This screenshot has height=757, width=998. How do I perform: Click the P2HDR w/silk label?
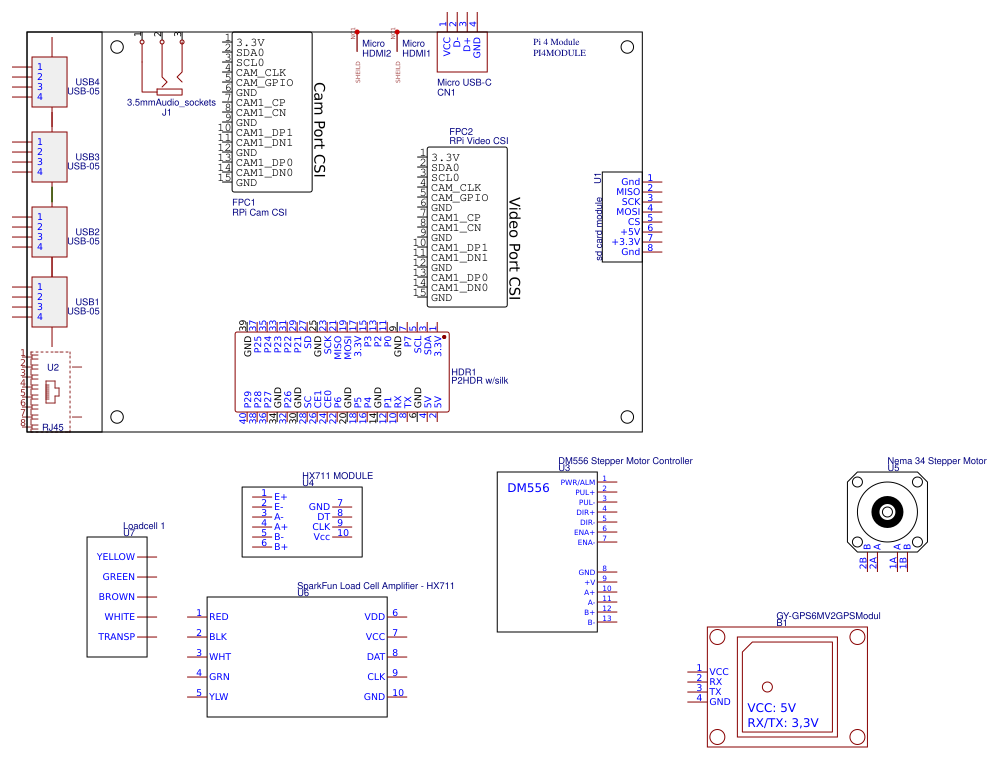(x=480, y=381)
